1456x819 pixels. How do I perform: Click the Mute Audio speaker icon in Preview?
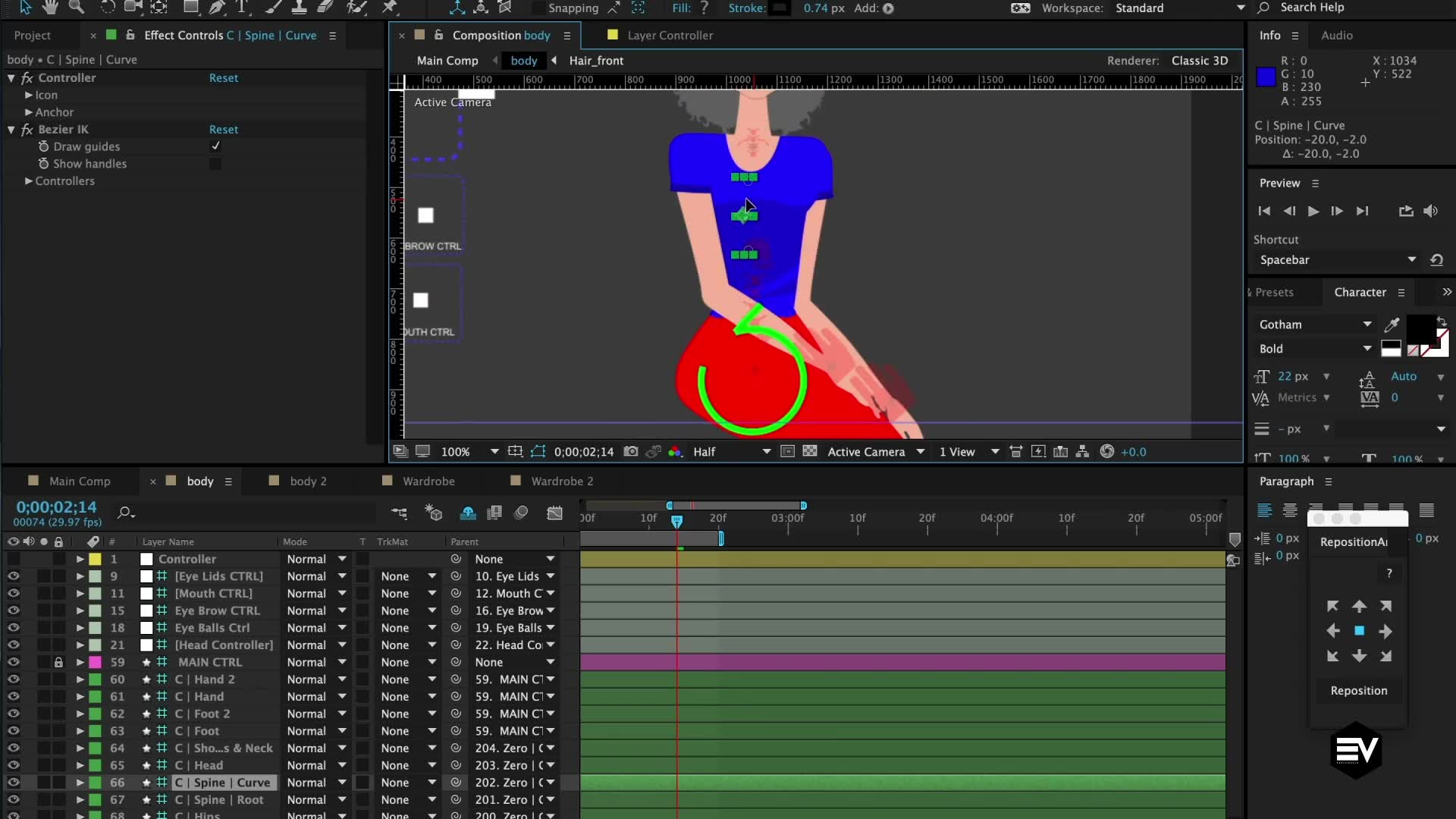point(1431,211)
